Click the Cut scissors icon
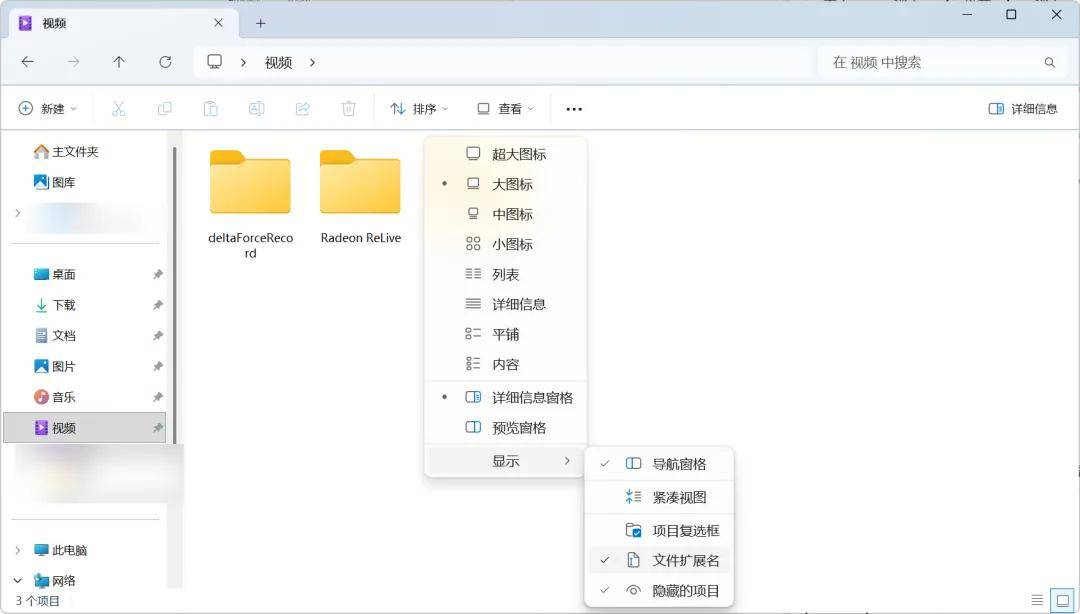 click(x=118, y=109)
